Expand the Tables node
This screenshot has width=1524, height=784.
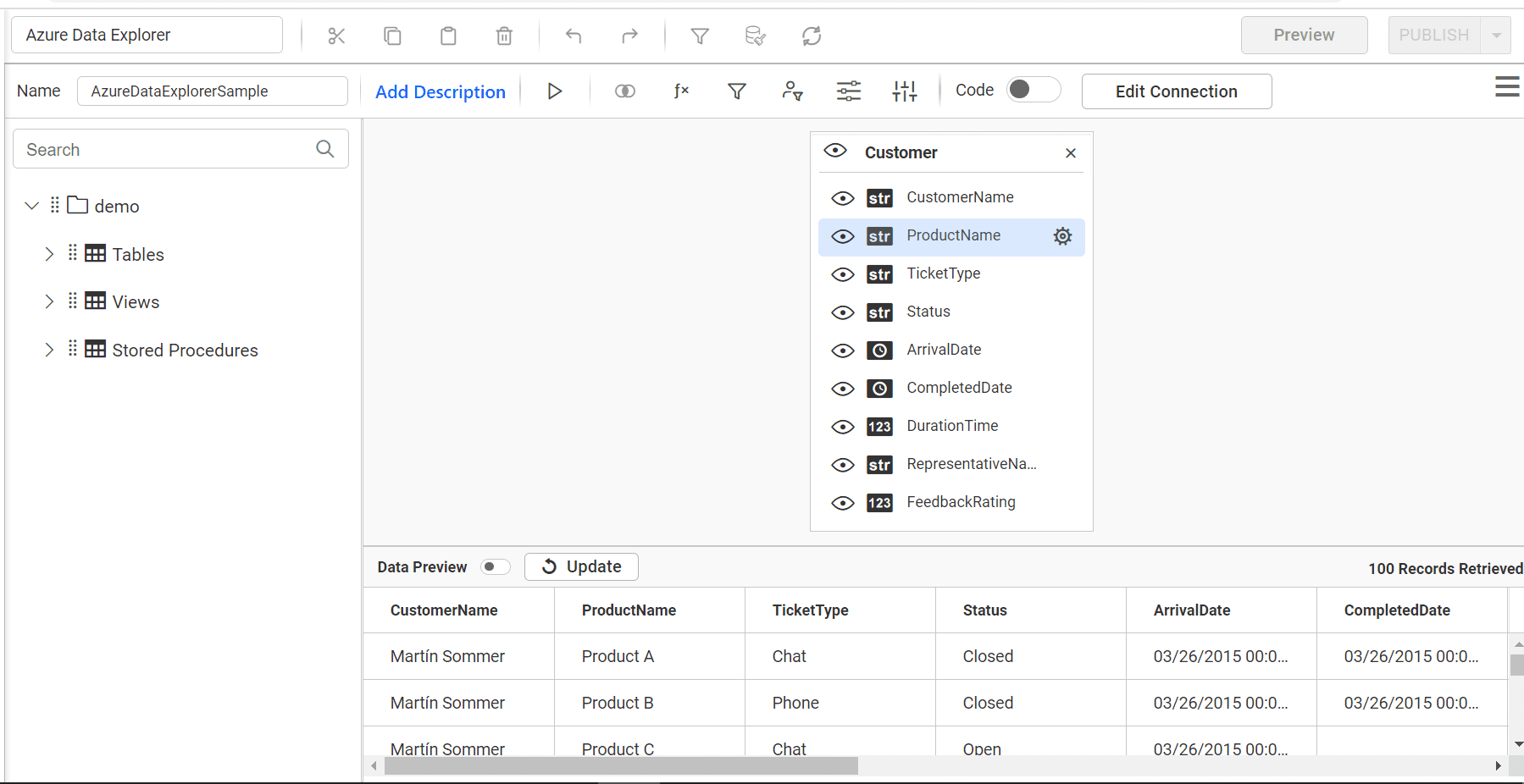coord(49,254)
